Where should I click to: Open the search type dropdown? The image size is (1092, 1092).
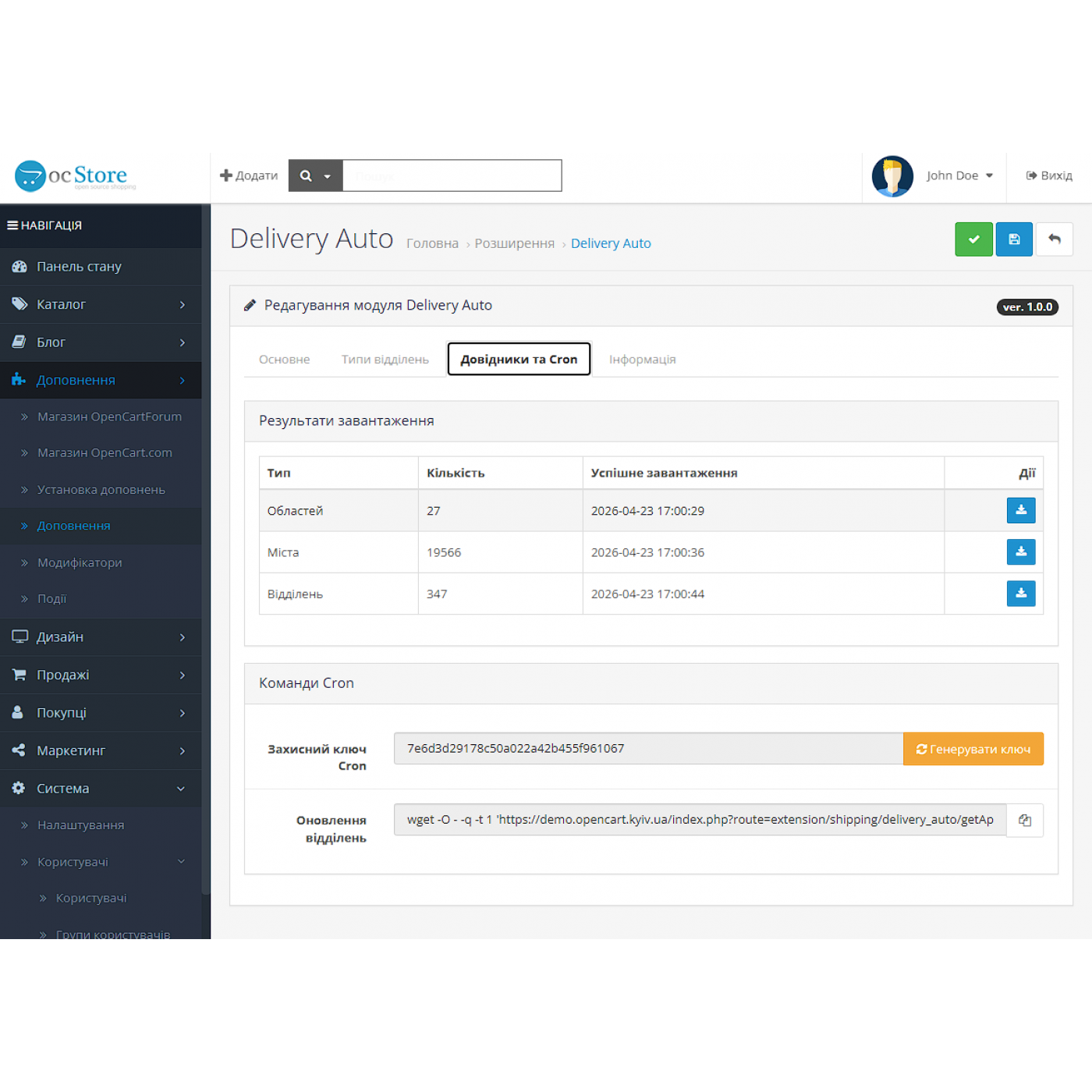[315, 176]
